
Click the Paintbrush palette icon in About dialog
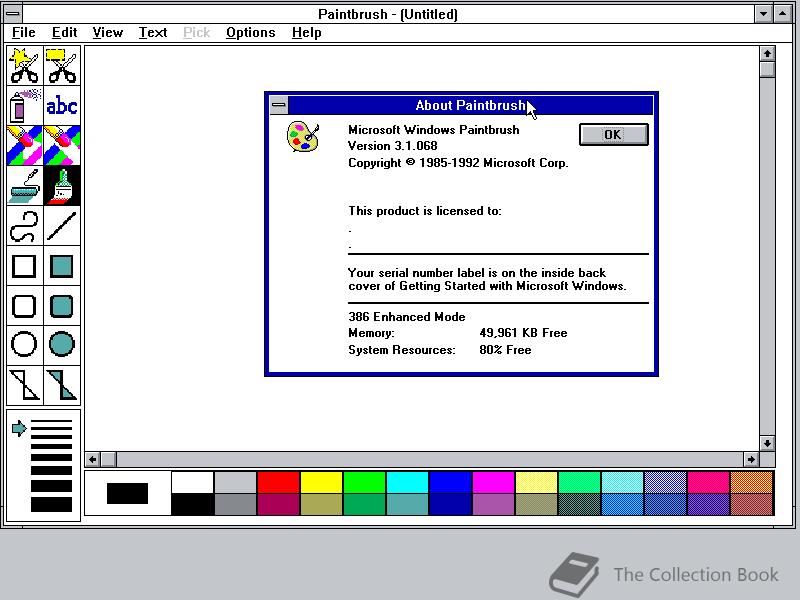[303, 136]
